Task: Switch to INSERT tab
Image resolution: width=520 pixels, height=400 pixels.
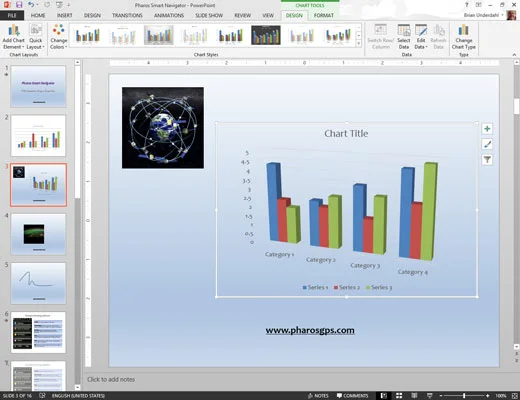Action: 64,15
